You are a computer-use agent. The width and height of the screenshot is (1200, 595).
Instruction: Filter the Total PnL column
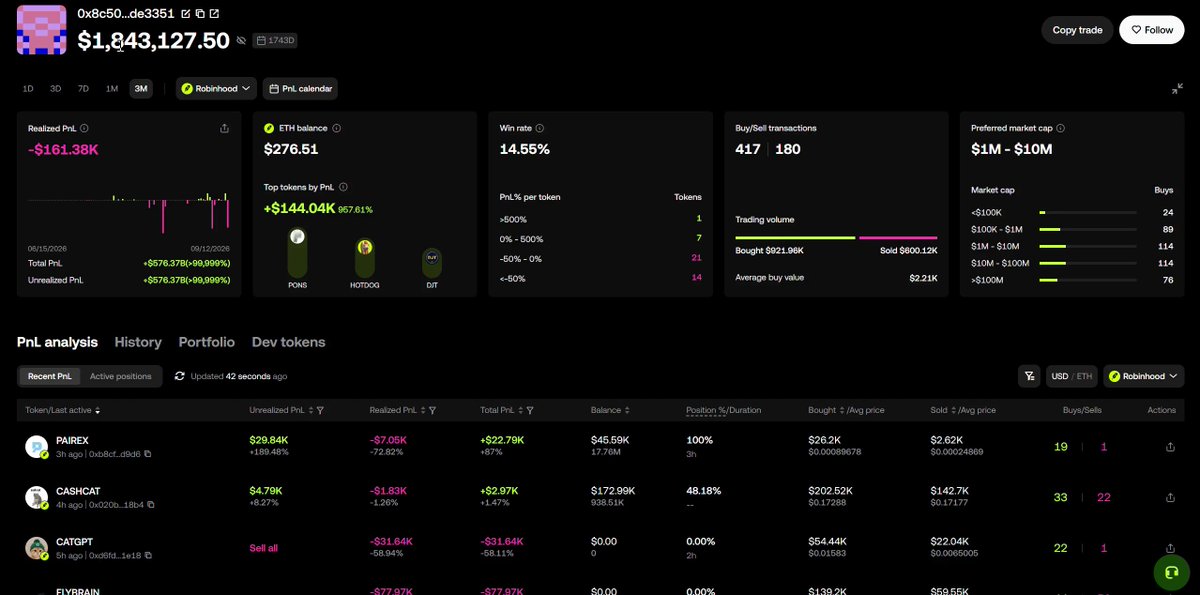click(x=529, y=410)
